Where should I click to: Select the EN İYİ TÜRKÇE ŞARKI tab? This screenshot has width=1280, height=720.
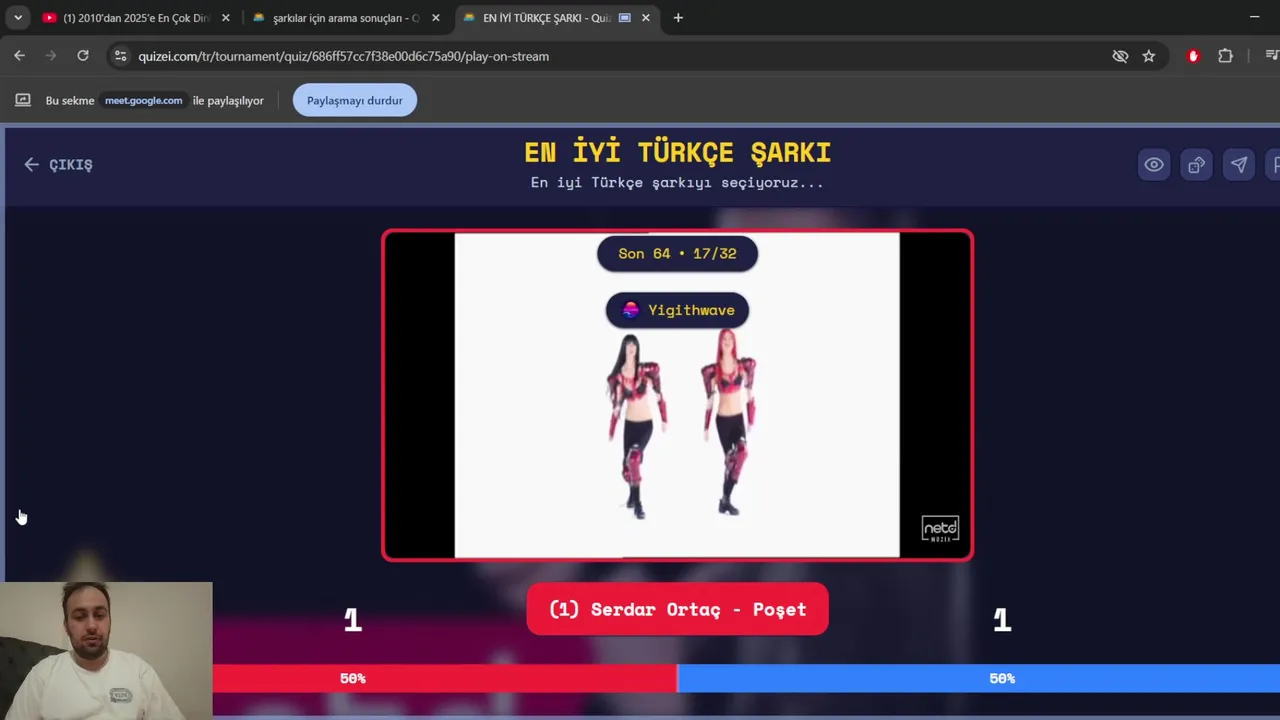pos(557,18)
